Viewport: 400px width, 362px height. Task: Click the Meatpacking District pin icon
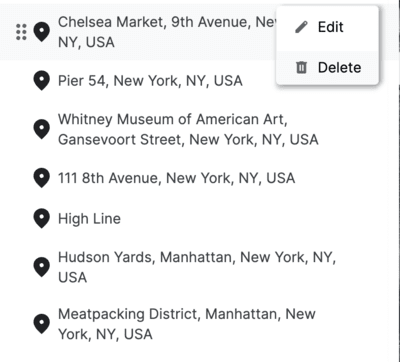[42, 324]
